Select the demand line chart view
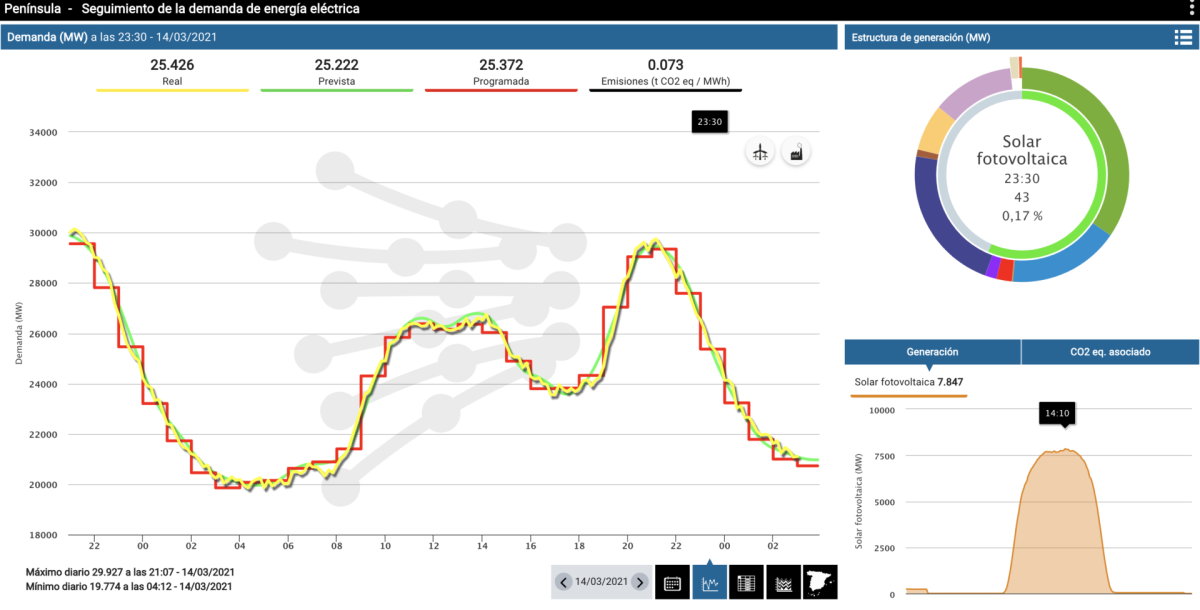 (x=709, y=582)
